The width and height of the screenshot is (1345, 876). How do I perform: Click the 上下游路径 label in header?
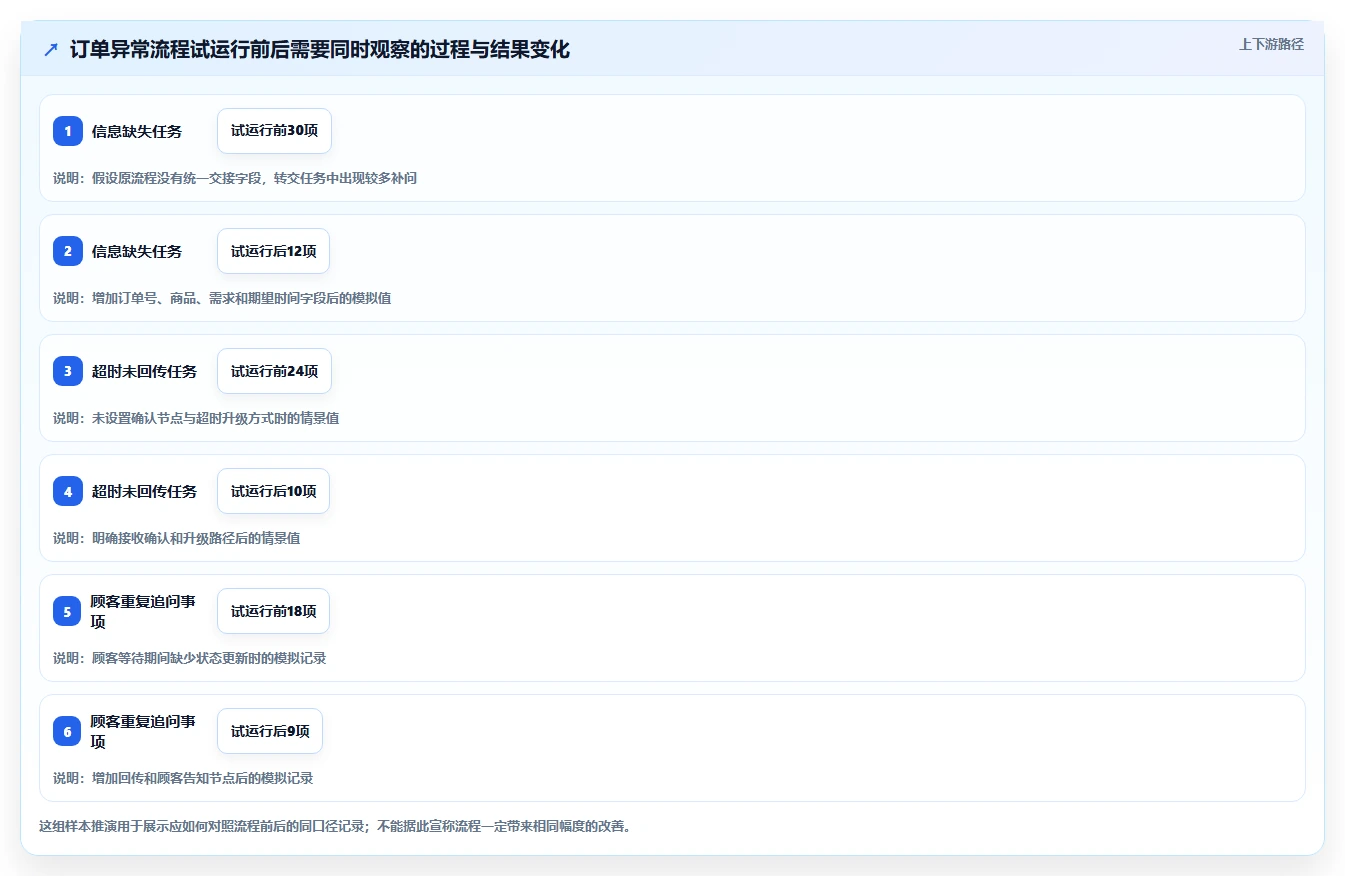pos(1271,44)
